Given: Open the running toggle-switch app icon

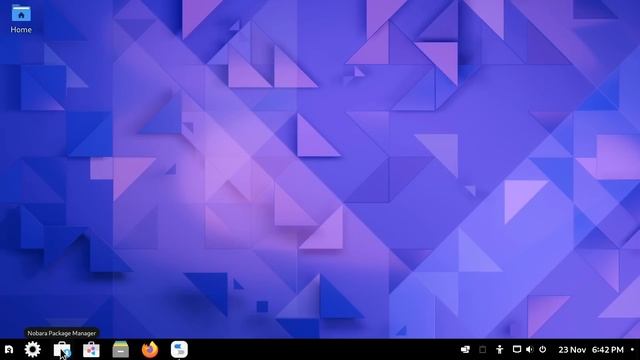Looking at the screenshot, I should click(179, 349).
